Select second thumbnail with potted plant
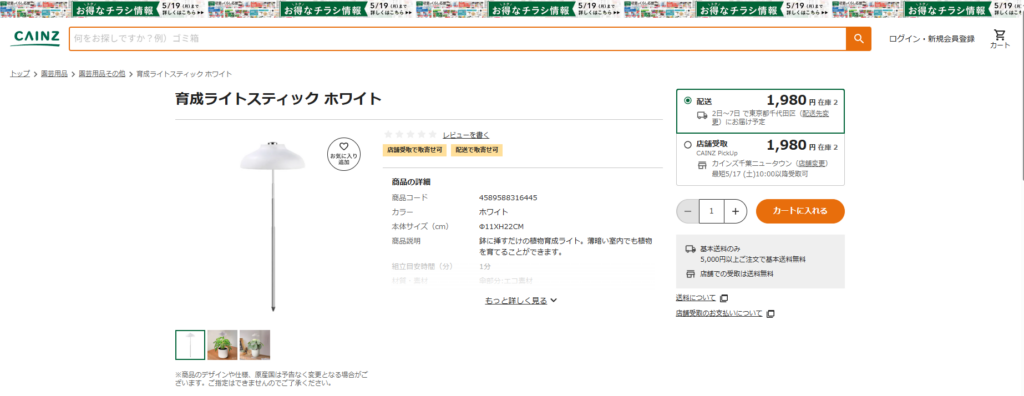Image resolution: width=1024 pixels, height=396 pixels. coord(222,345)
